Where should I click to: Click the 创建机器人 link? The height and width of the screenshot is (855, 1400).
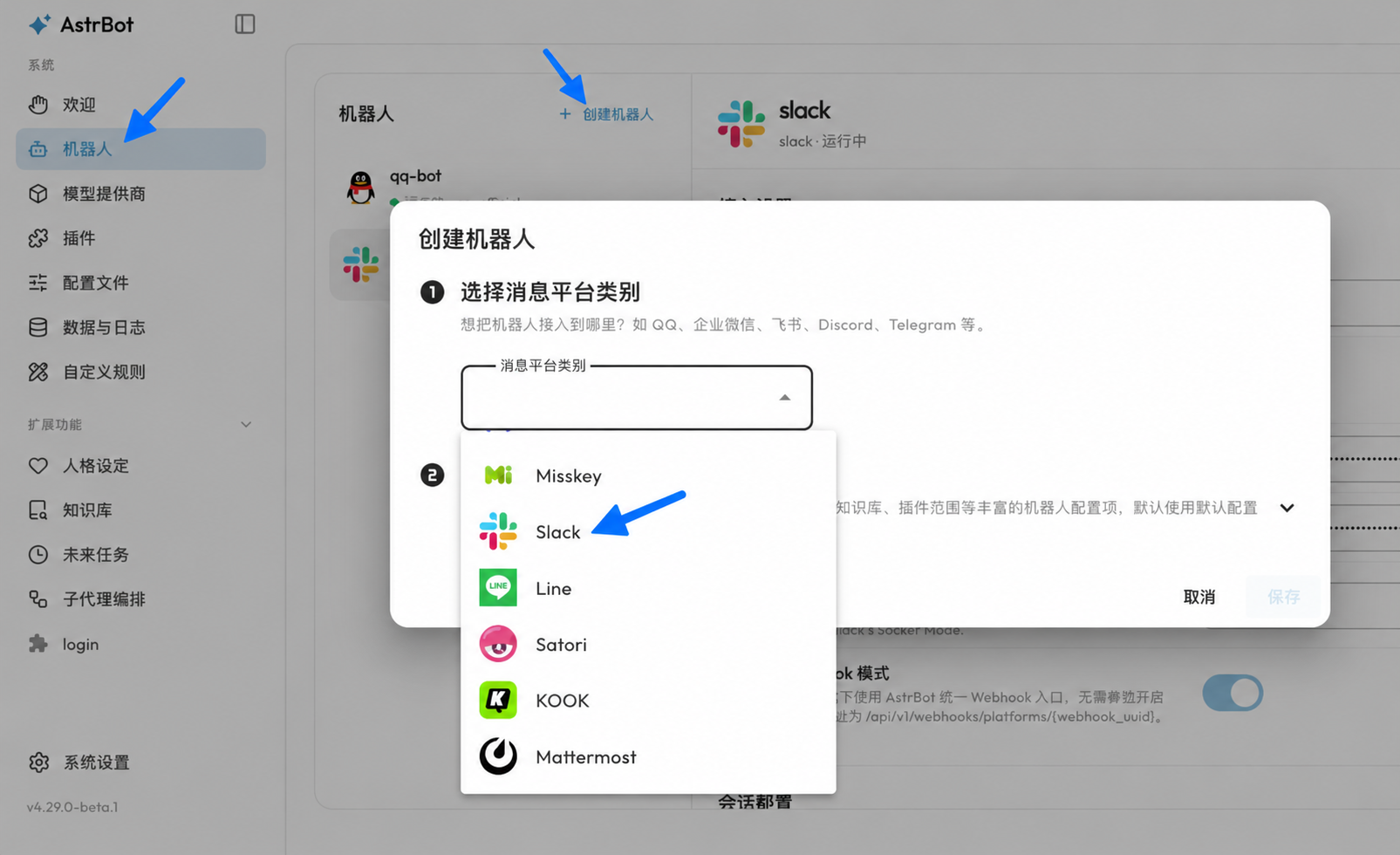606,114
